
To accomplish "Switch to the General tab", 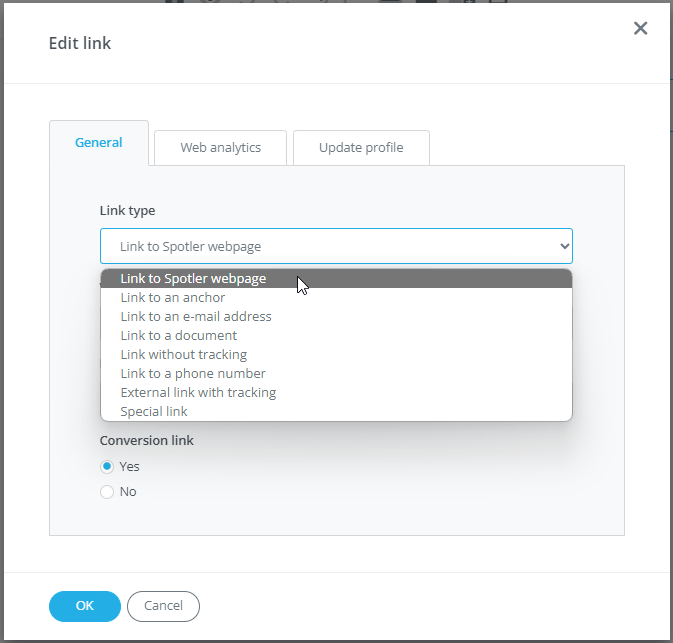I will (99, 143).
